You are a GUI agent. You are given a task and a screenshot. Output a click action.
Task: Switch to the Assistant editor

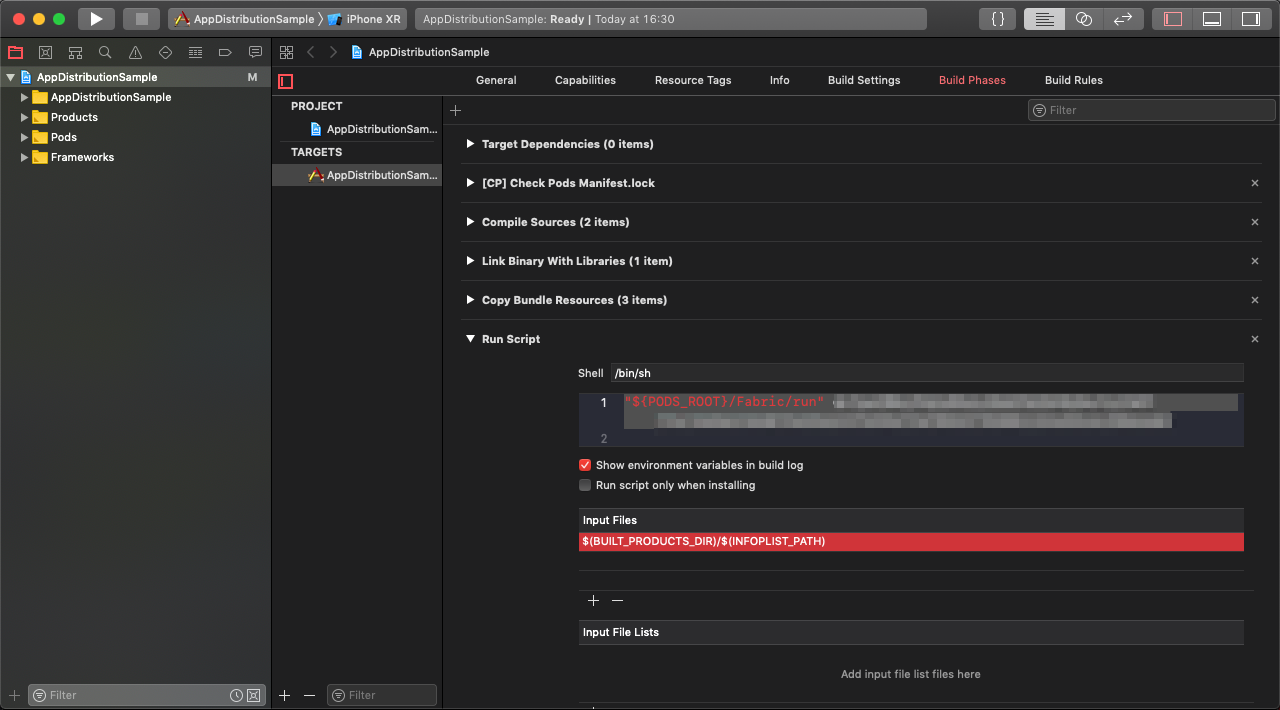point(1083,19)
